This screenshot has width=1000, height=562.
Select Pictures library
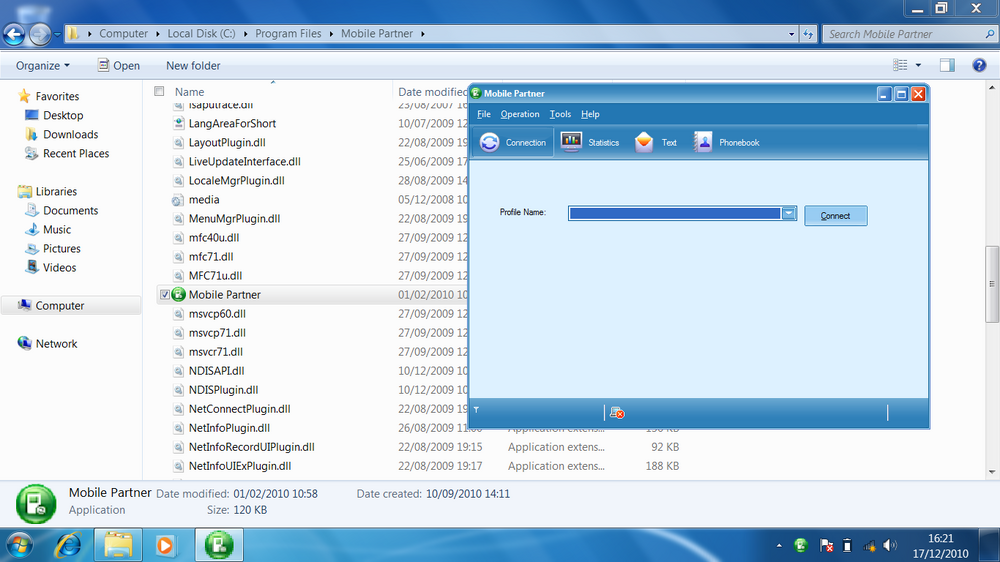coord(62,249)
